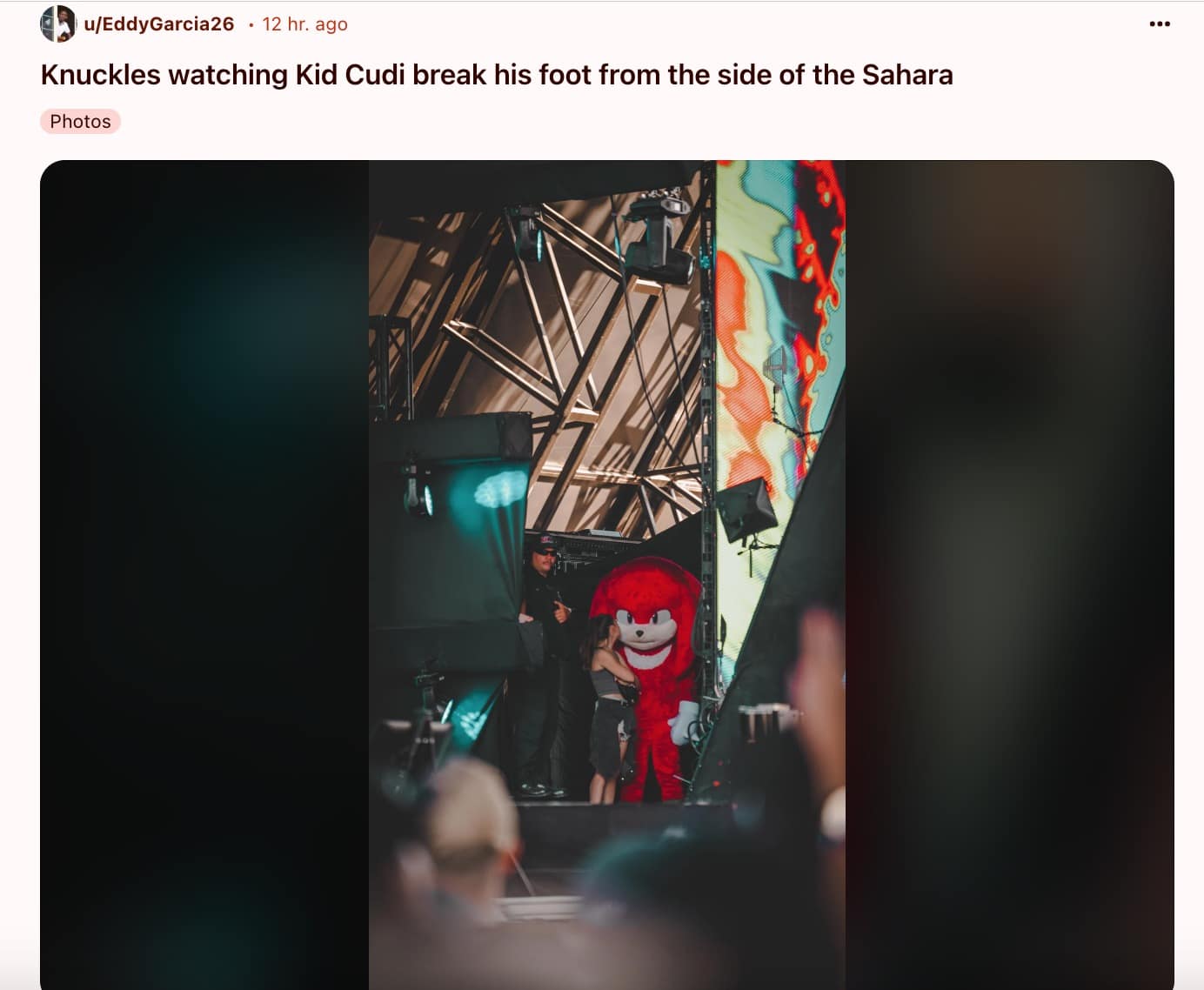Open the post overflow menu (three dots)
Viewport: 1204px width, 990px height.
(1159, 23)
